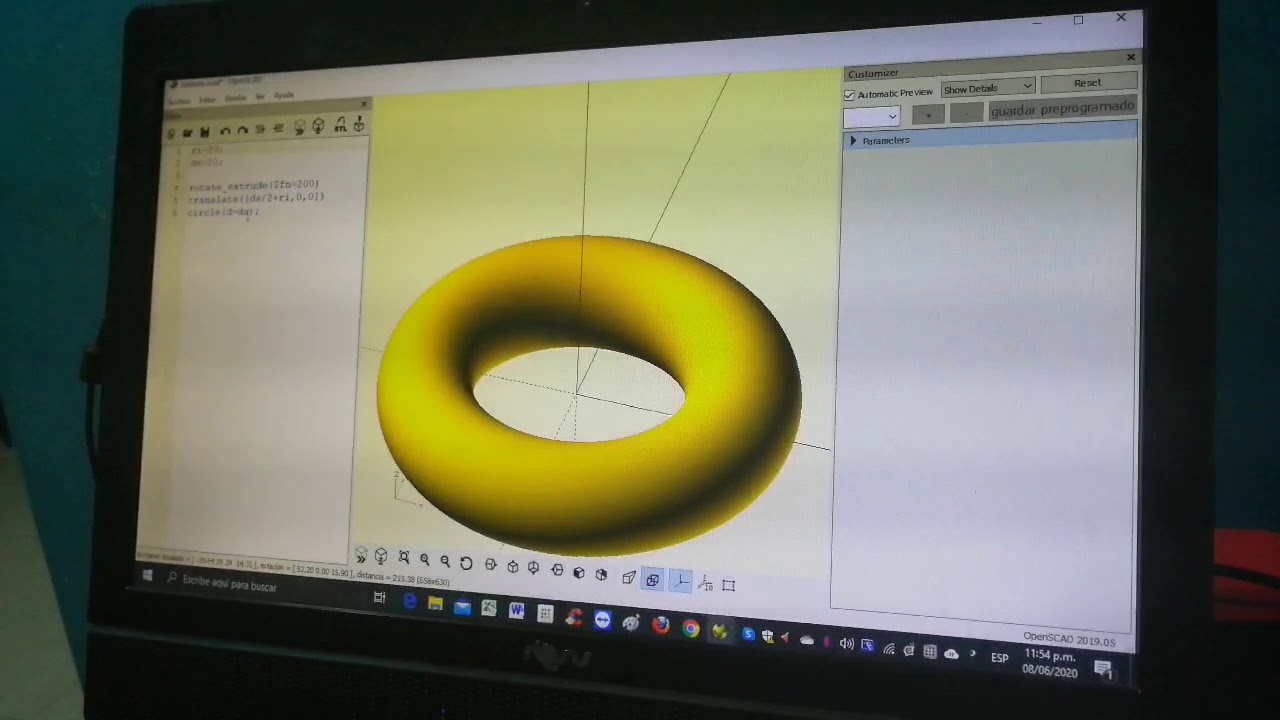
Task: Click the minus preset button beside plus
Action: (x=965, y=113)
